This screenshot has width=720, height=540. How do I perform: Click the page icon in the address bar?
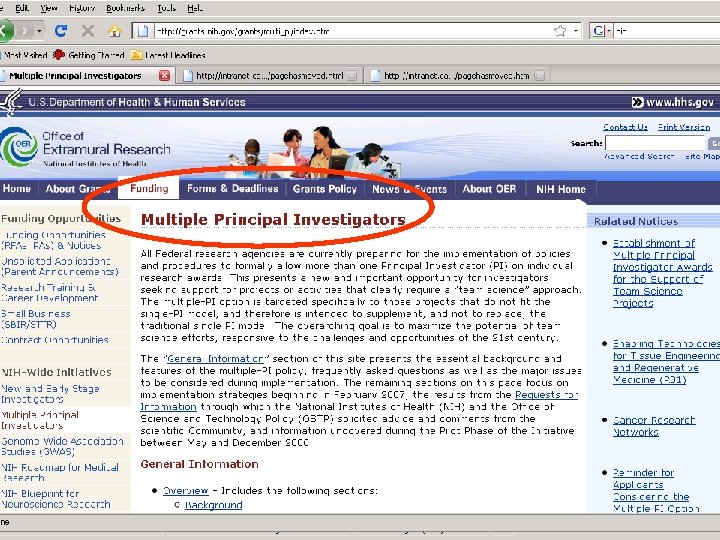tap(143, 31)
